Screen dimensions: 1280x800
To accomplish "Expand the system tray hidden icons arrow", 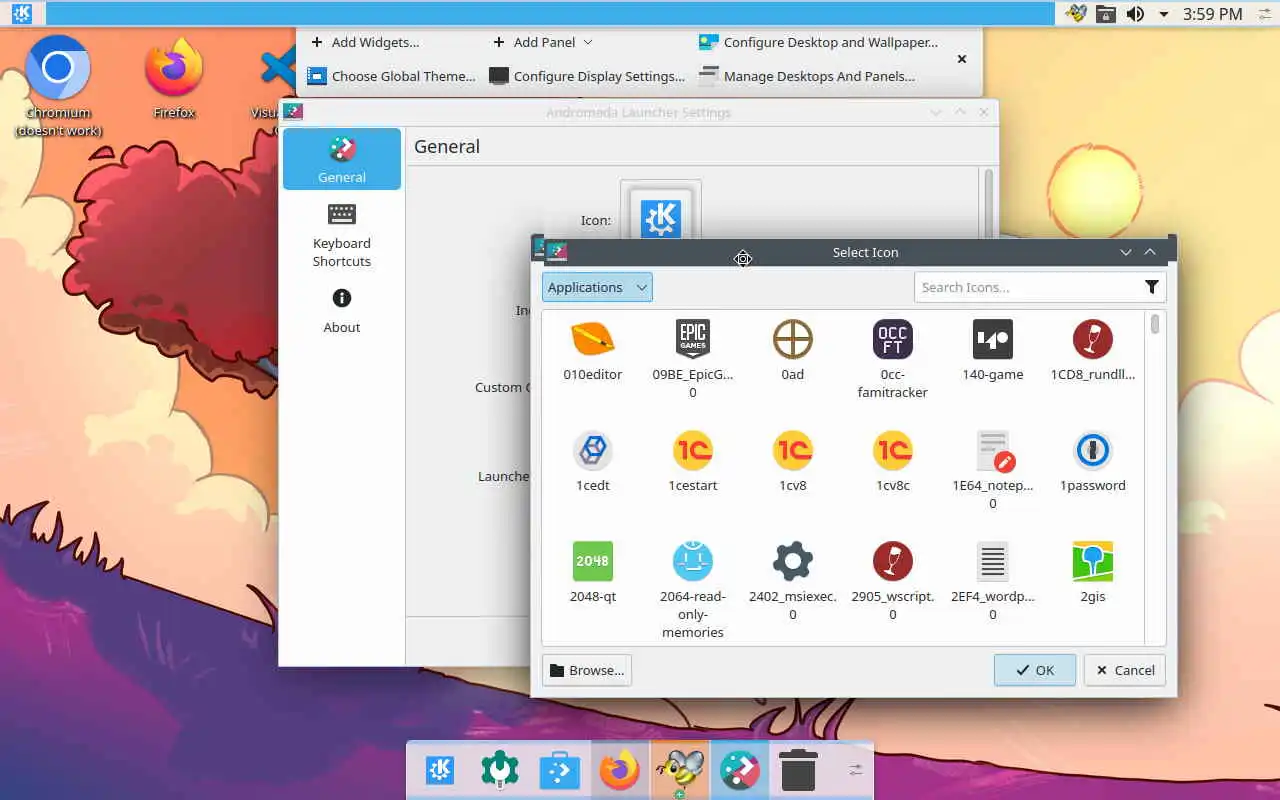I will (x=1164, y=14).
